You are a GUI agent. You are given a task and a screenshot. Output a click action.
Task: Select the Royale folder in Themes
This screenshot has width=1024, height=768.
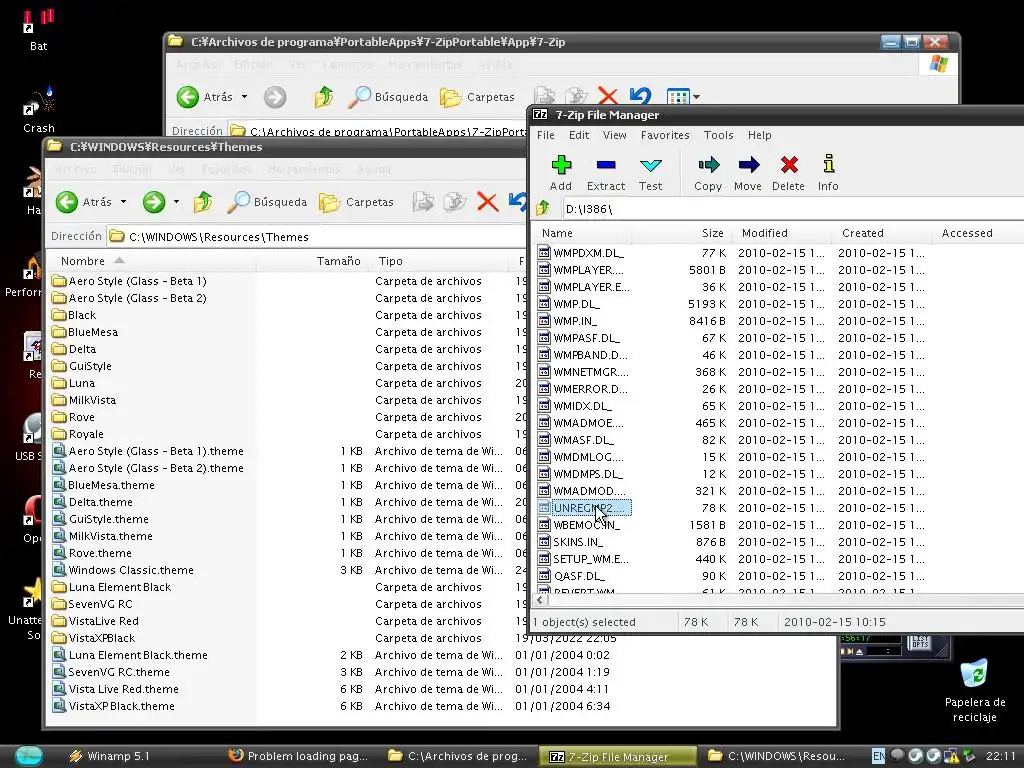[78, 434]
